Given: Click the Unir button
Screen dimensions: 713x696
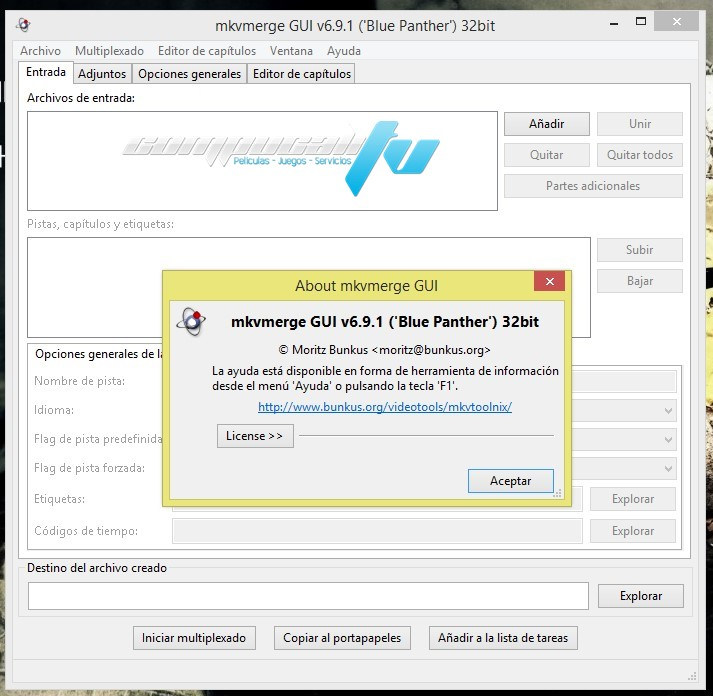Looking at the screenshot, I should click(640, 124).
